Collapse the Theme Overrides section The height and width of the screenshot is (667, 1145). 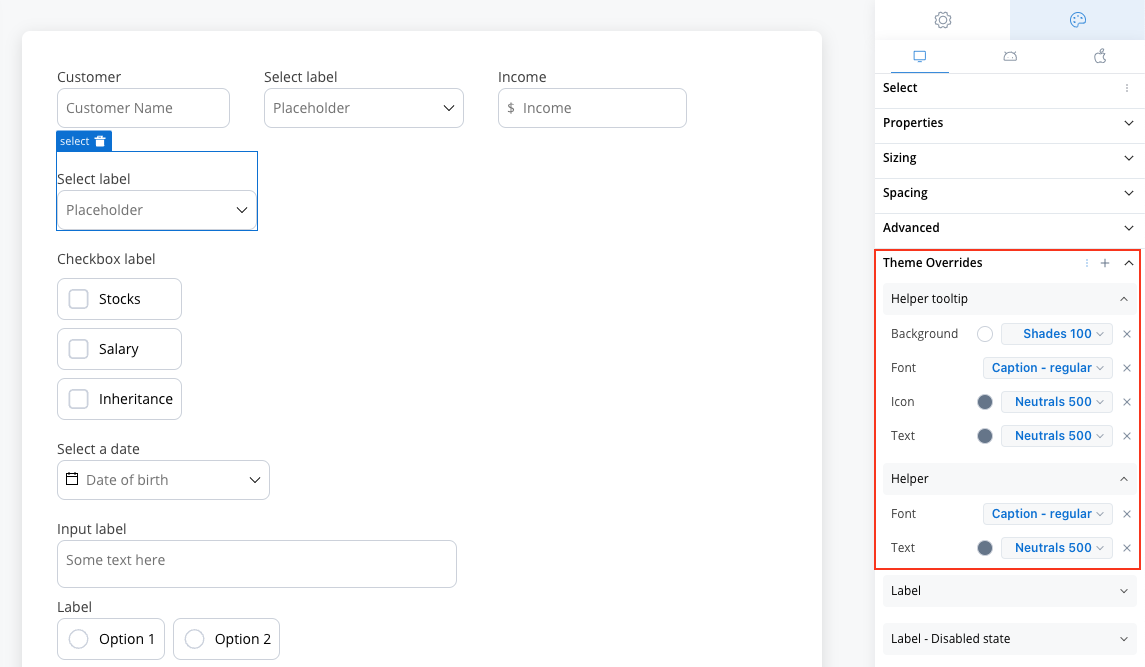click(1129, 263)
